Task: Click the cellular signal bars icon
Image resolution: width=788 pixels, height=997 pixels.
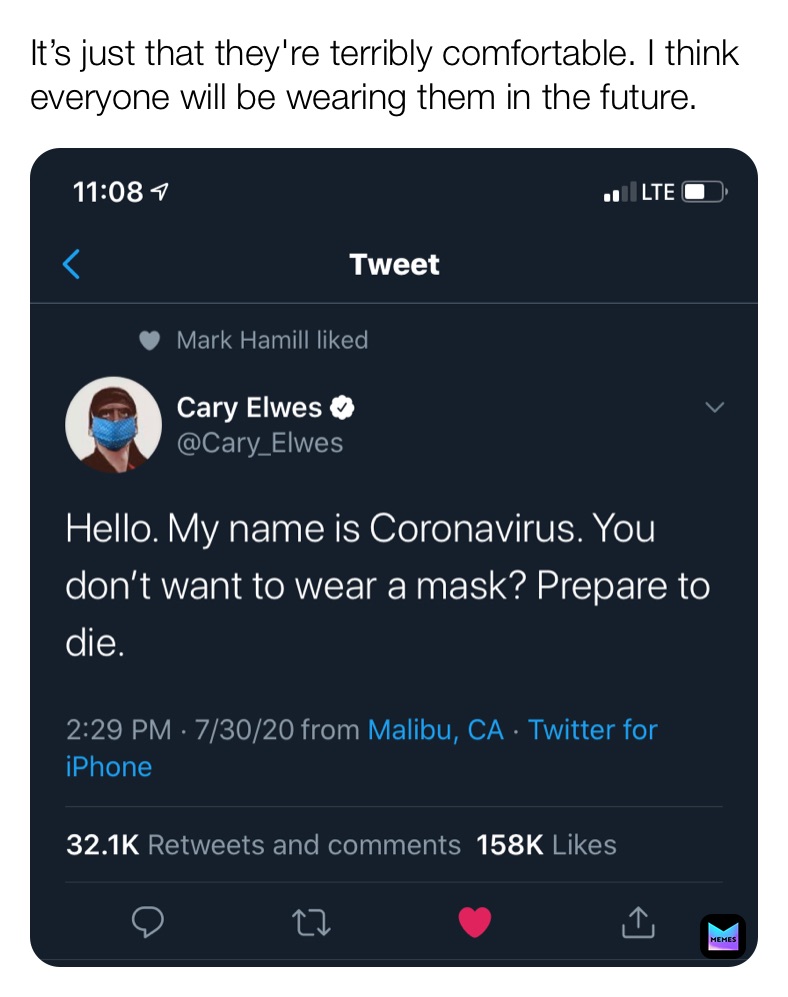Action: coord(619,193)
